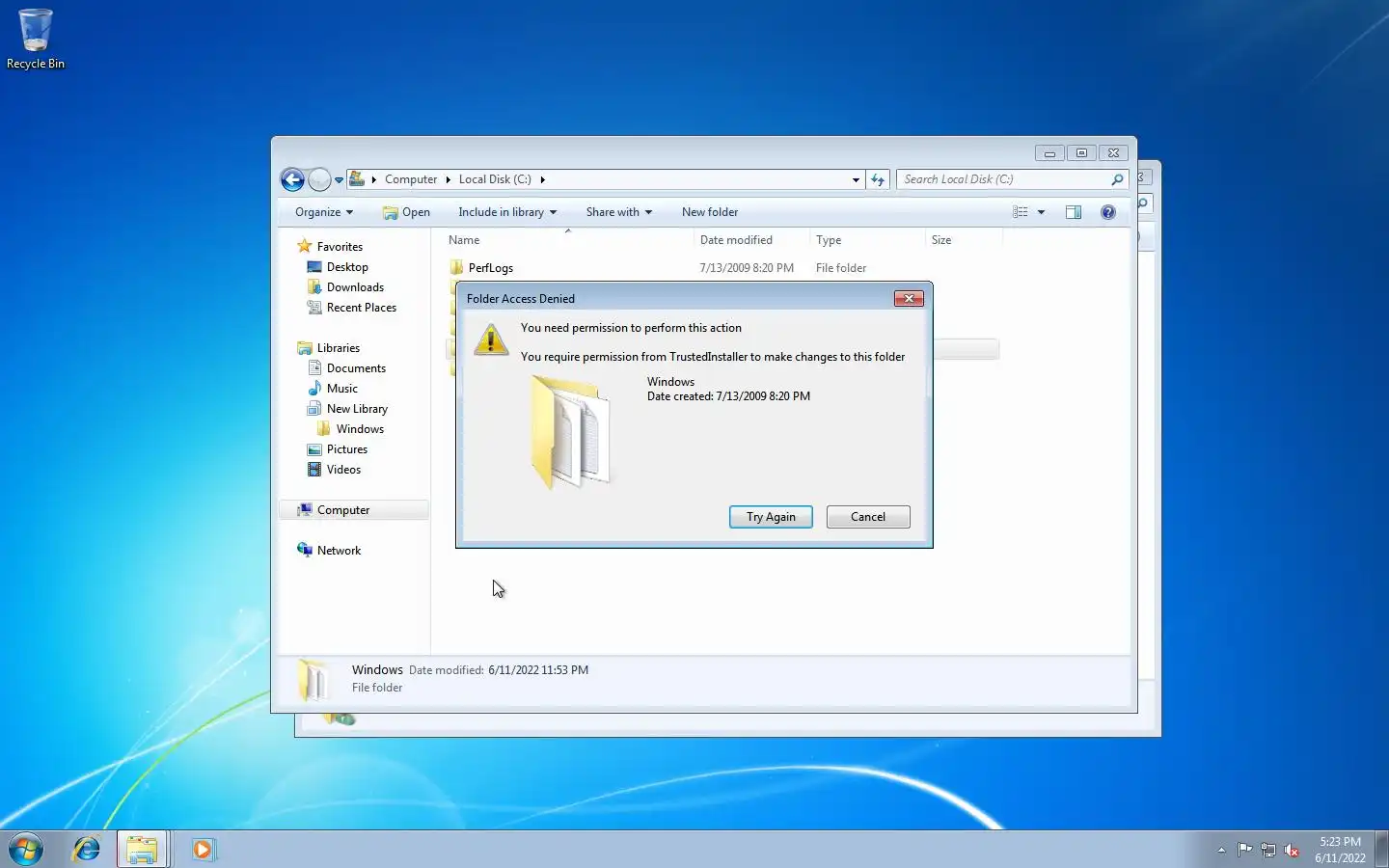Open the clock showing 5:23 PM
Viewport: 1389px width, 868px height.
(1340, 850)
